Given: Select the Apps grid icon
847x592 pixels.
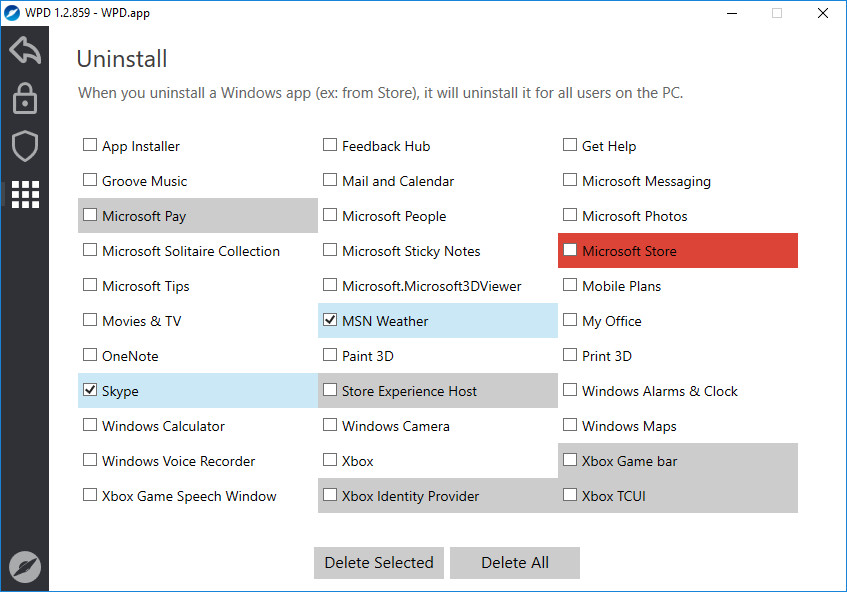Looking at the screenshot, I should coord(25,194).
